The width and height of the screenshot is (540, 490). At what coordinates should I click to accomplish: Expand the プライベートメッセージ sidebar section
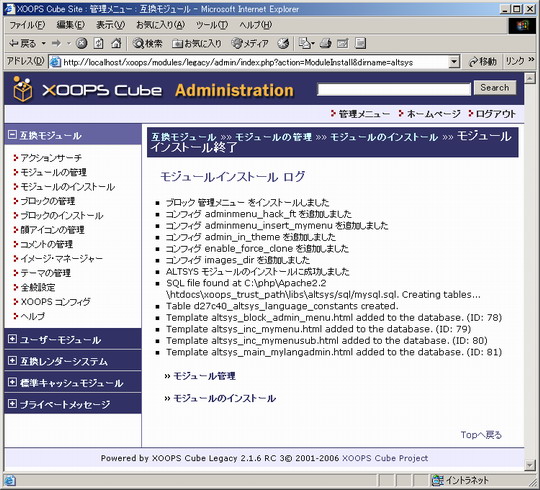[12, 404]
